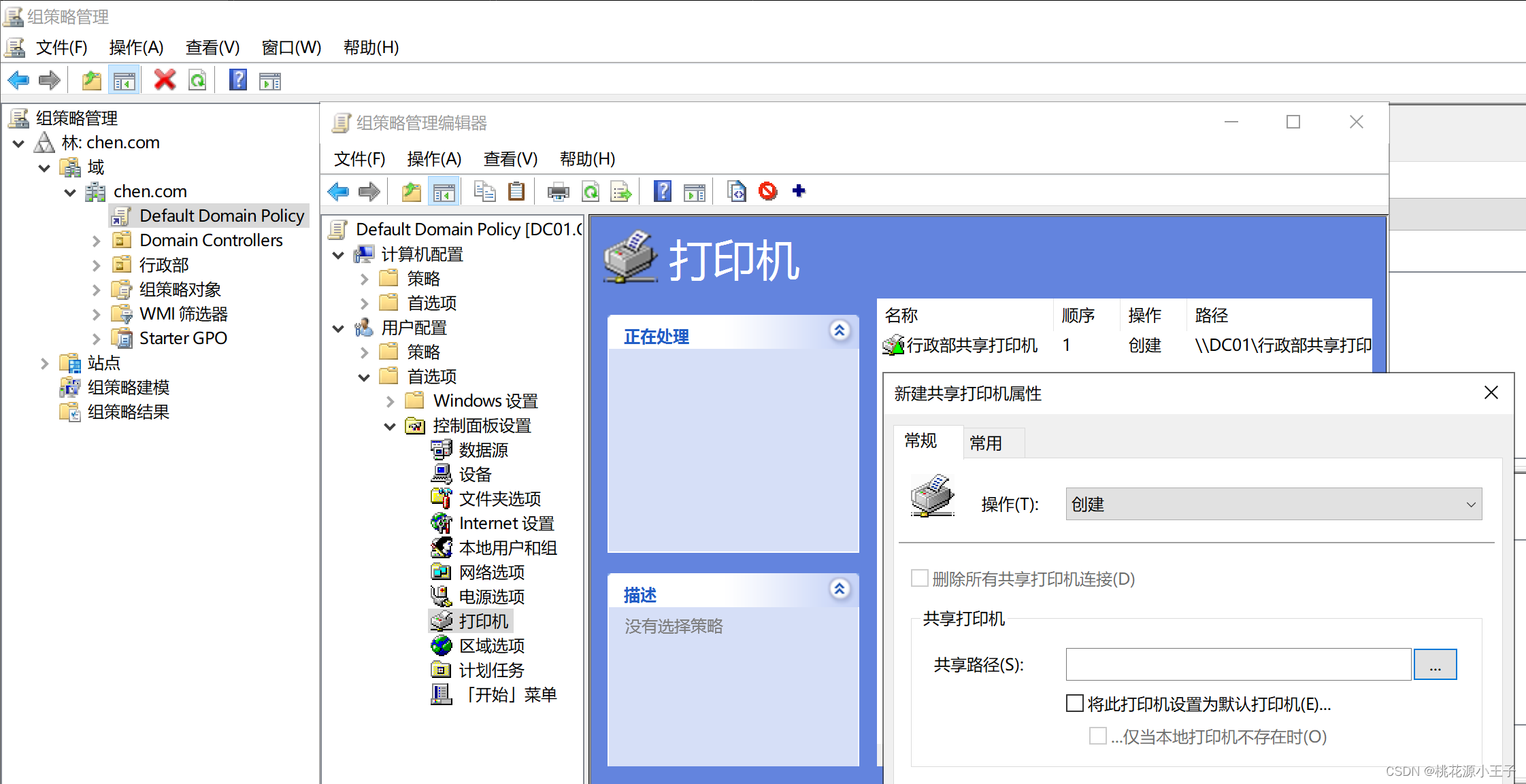Check delete all shared printer connections
Screen dimensions: 1526x784
[920, 578]
